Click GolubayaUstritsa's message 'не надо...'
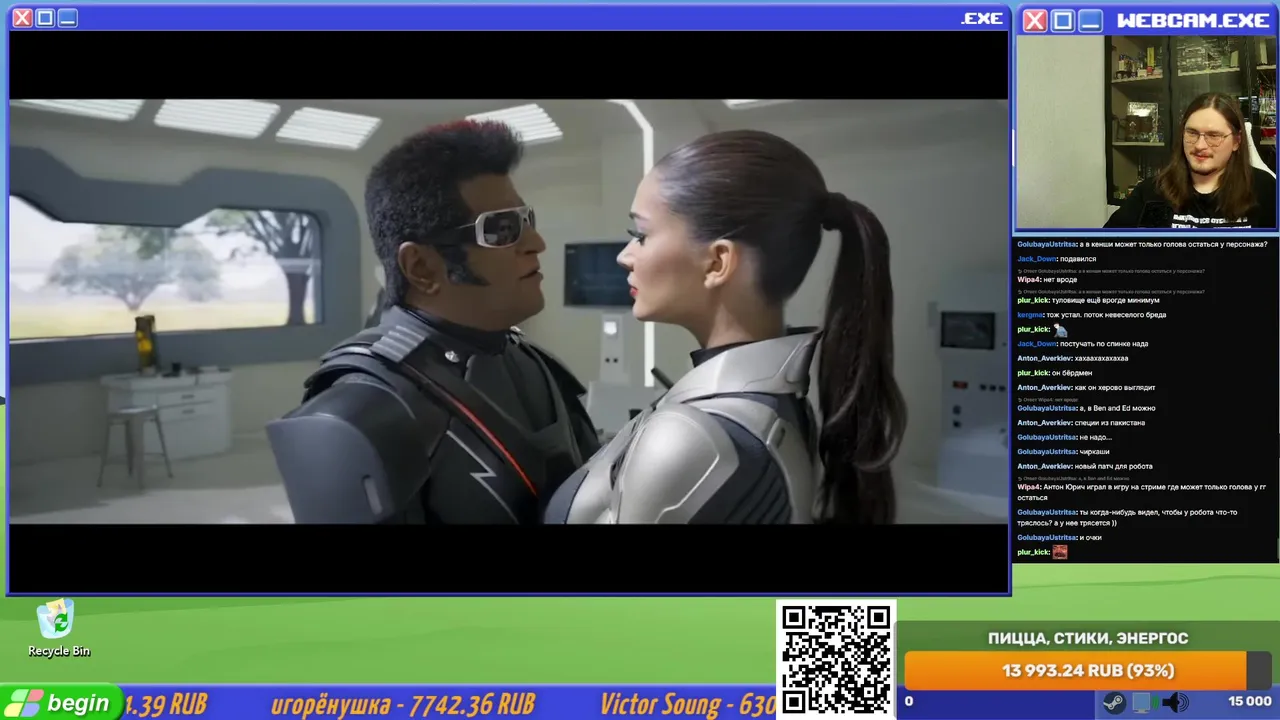 point(1064,437)
